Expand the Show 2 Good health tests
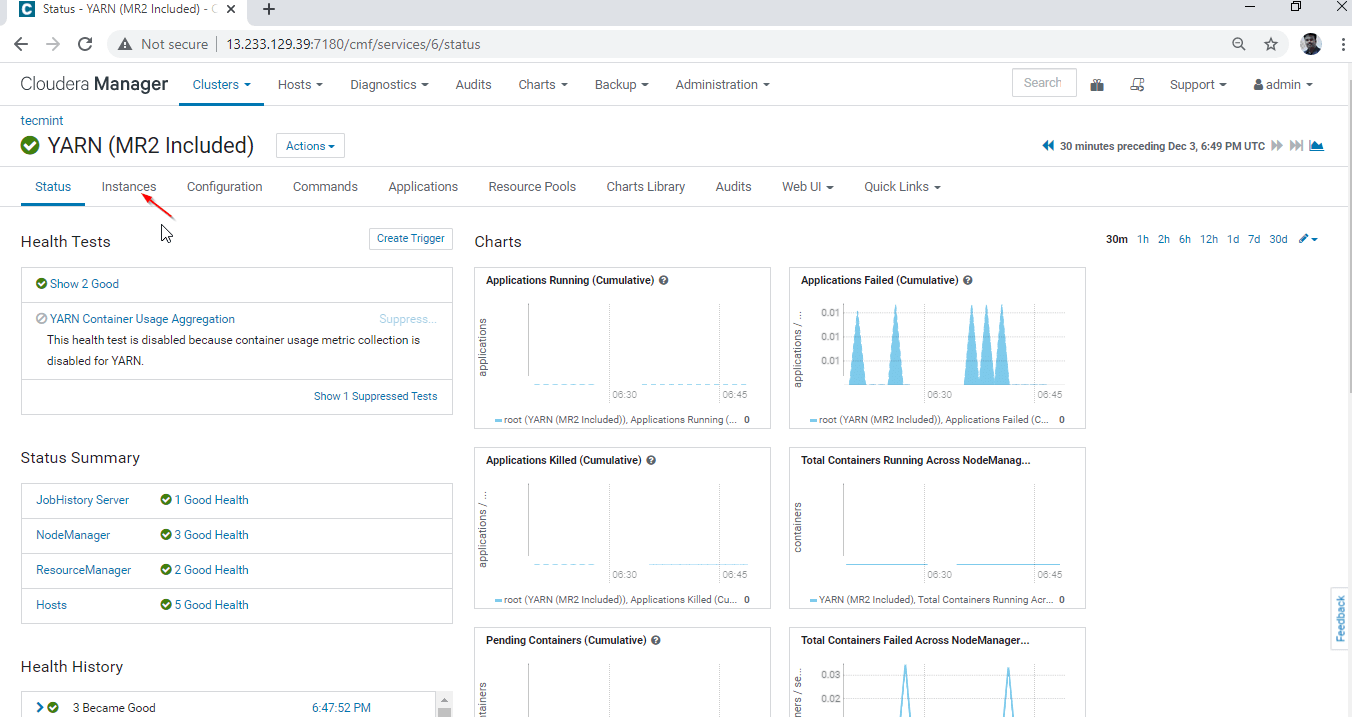This screenshot has width=1352, height=717. click(x=84, y=284)
